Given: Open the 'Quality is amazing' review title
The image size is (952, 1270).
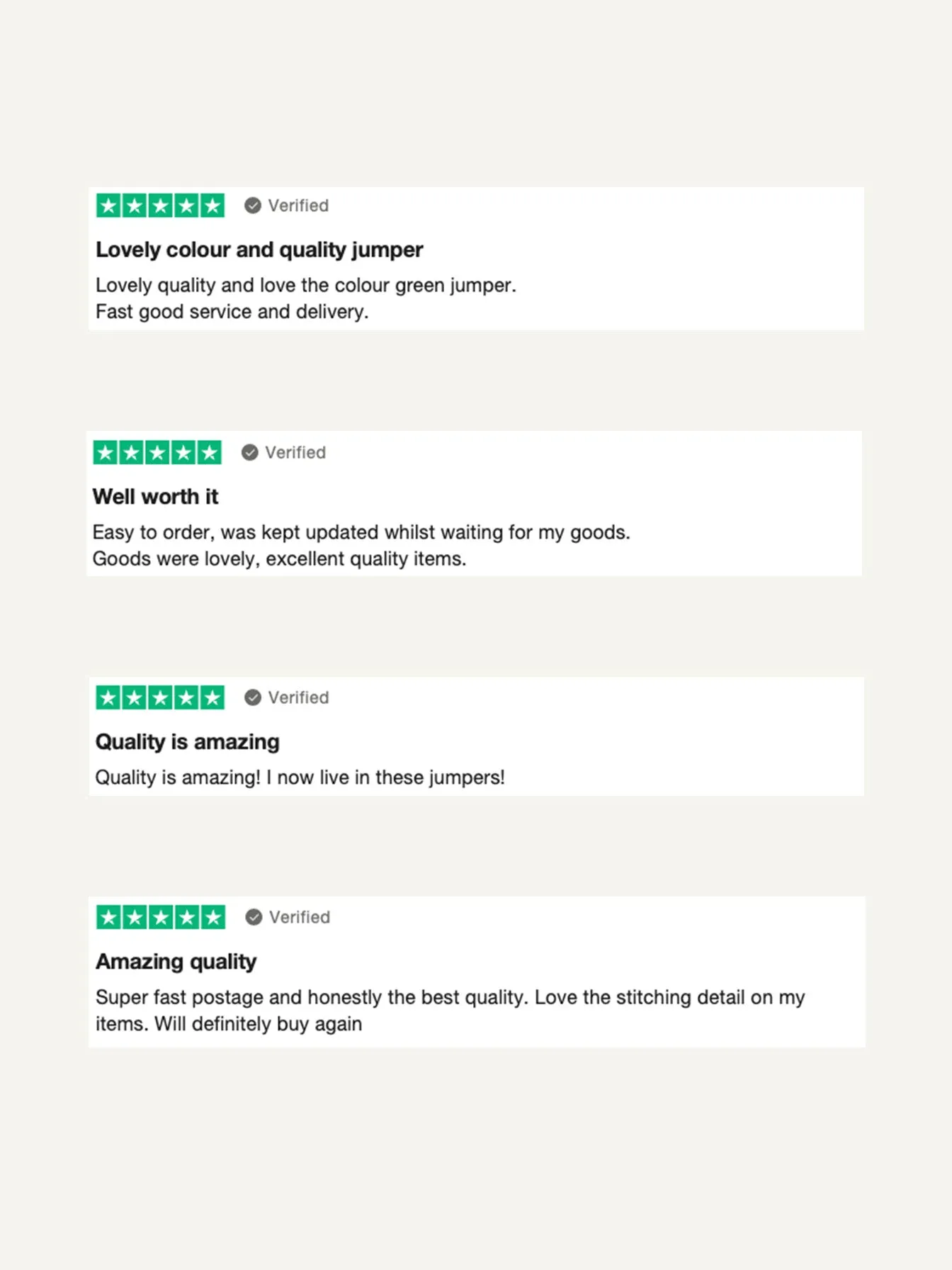Looking at the screenshot, I should [x=188, y=742].
